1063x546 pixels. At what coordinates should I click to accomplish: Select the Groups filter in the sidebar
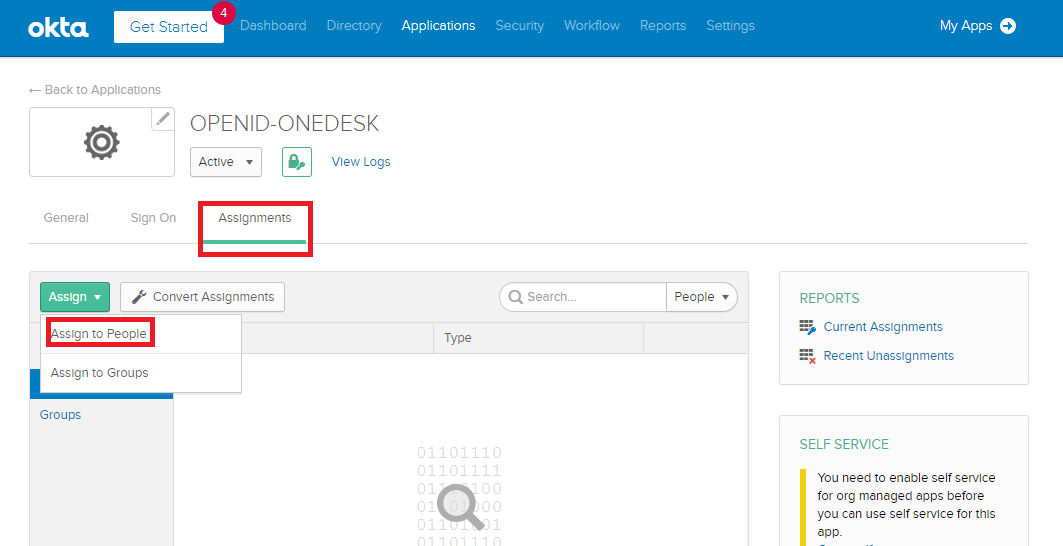point(60,414)
